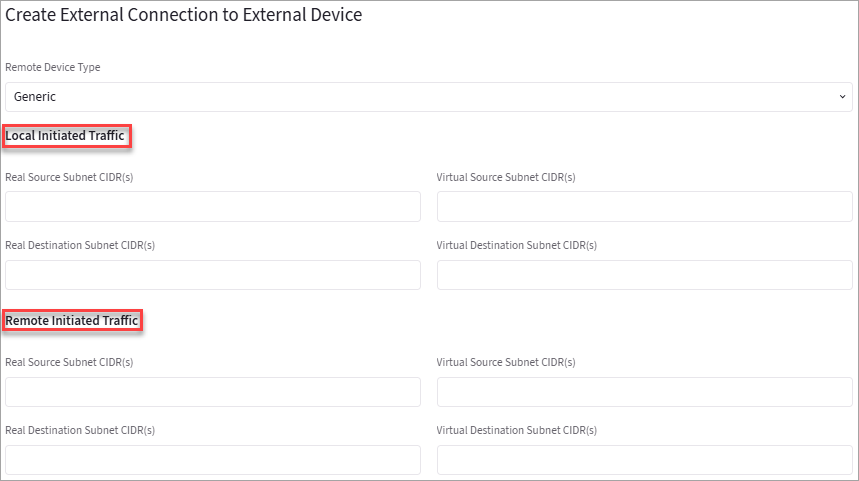
Task: Click Virtual Source Subnet CIDR(s) label in Remote section
Action: click(x=506, y=362)
